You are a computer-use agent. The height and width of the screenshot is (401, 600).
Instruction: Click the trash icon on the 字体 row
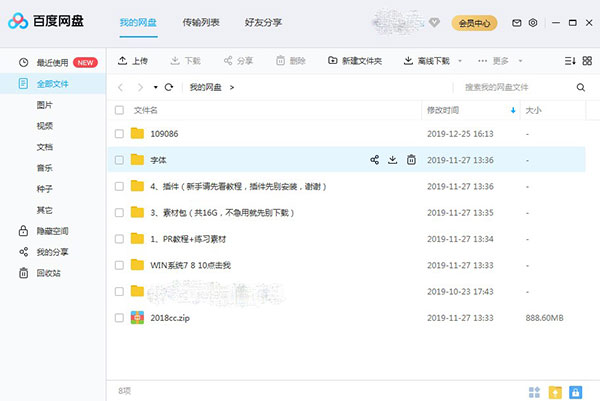(x=411, y=160)
